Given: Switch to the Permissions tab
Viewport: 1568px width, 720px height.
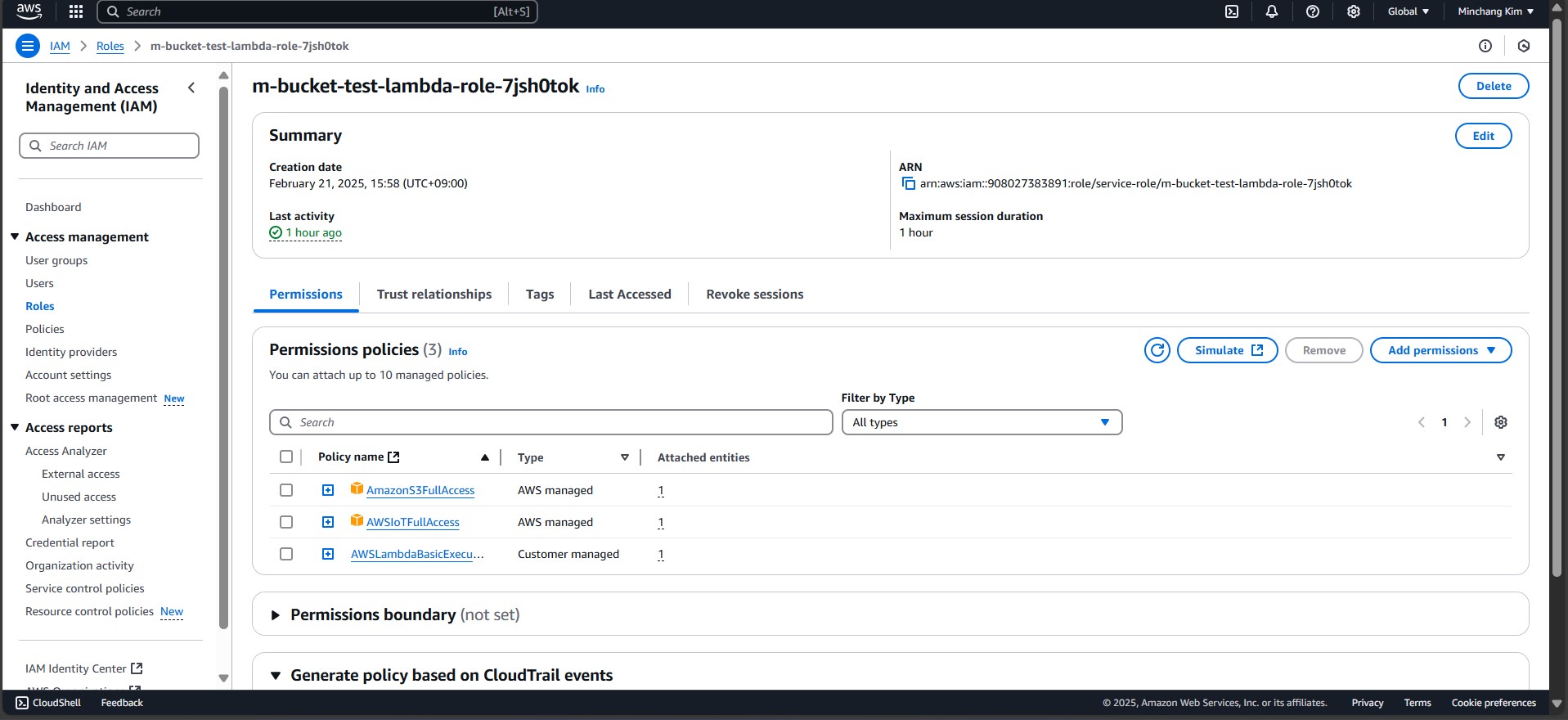Looking at the screenshot, I should pyautogui.click(x=306, y=295).
